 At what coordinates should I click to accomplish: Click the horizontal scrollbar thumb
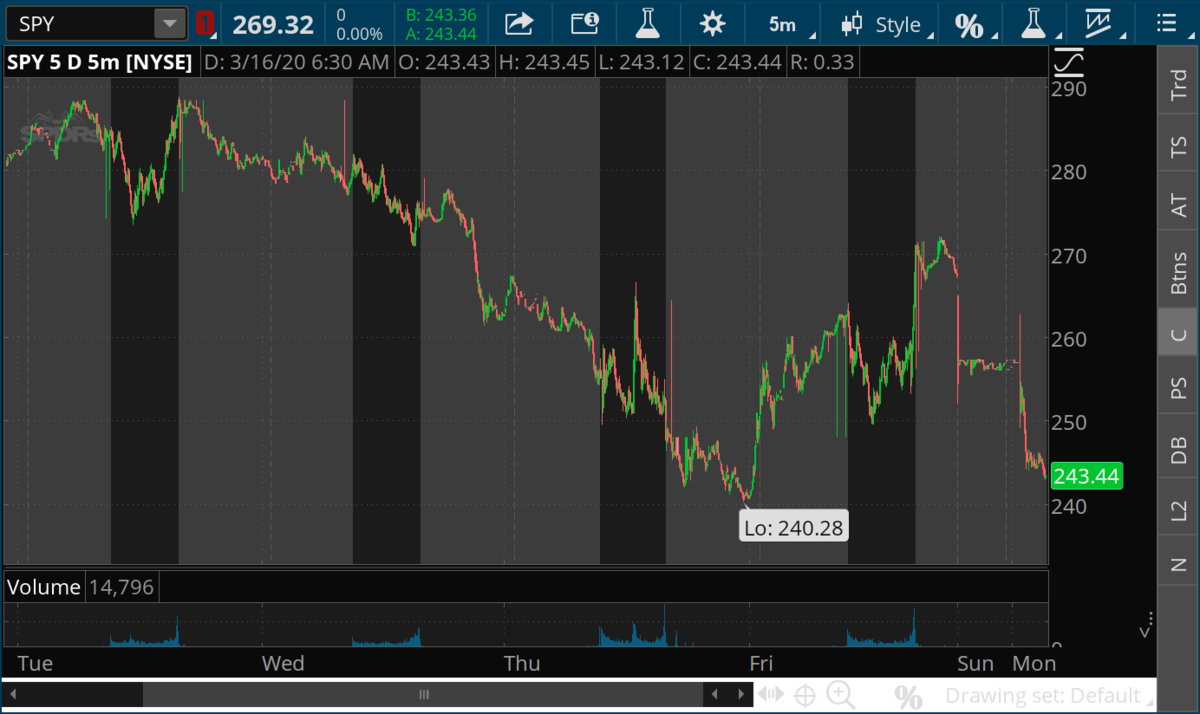click(423, 695)
